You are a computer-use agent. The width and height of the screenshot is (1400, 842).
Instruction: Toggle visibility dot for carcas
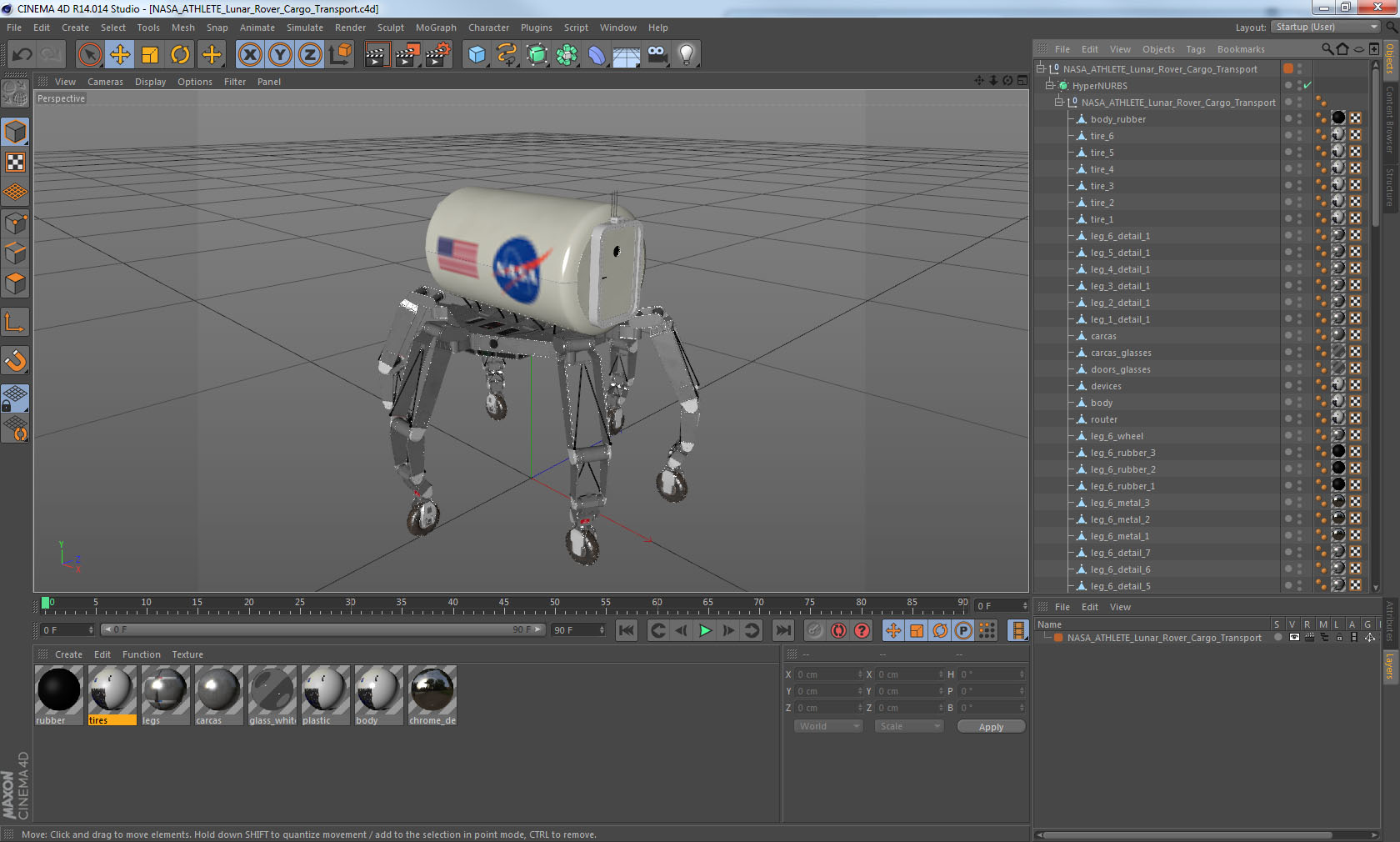pyautogui.click(x=1288, y=334)
